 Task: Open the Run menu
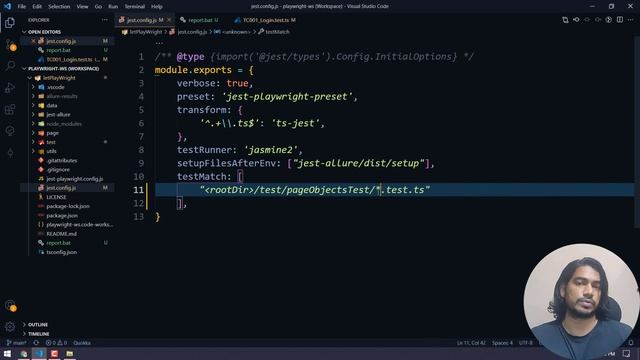[x=113, y=7]
